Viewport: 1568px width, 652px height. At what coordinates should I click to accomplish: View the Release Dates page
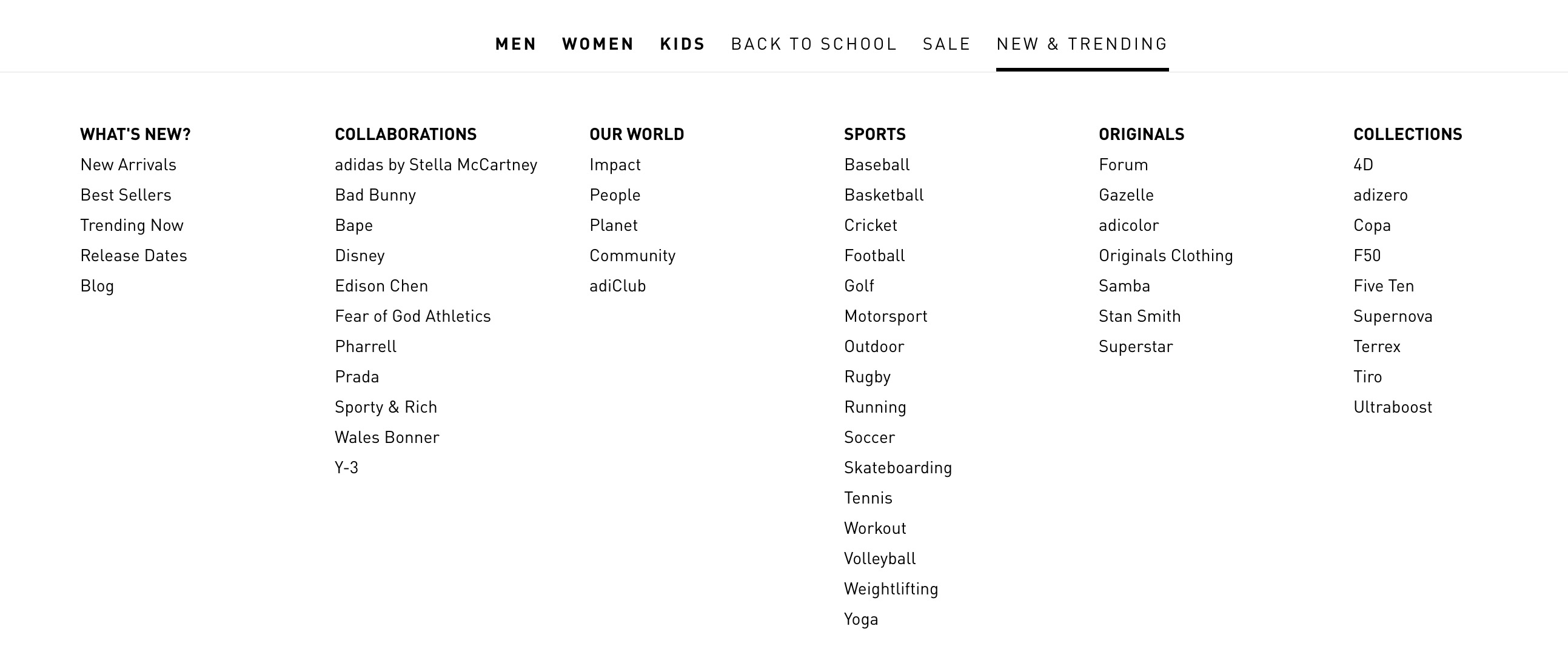[134, 256]
